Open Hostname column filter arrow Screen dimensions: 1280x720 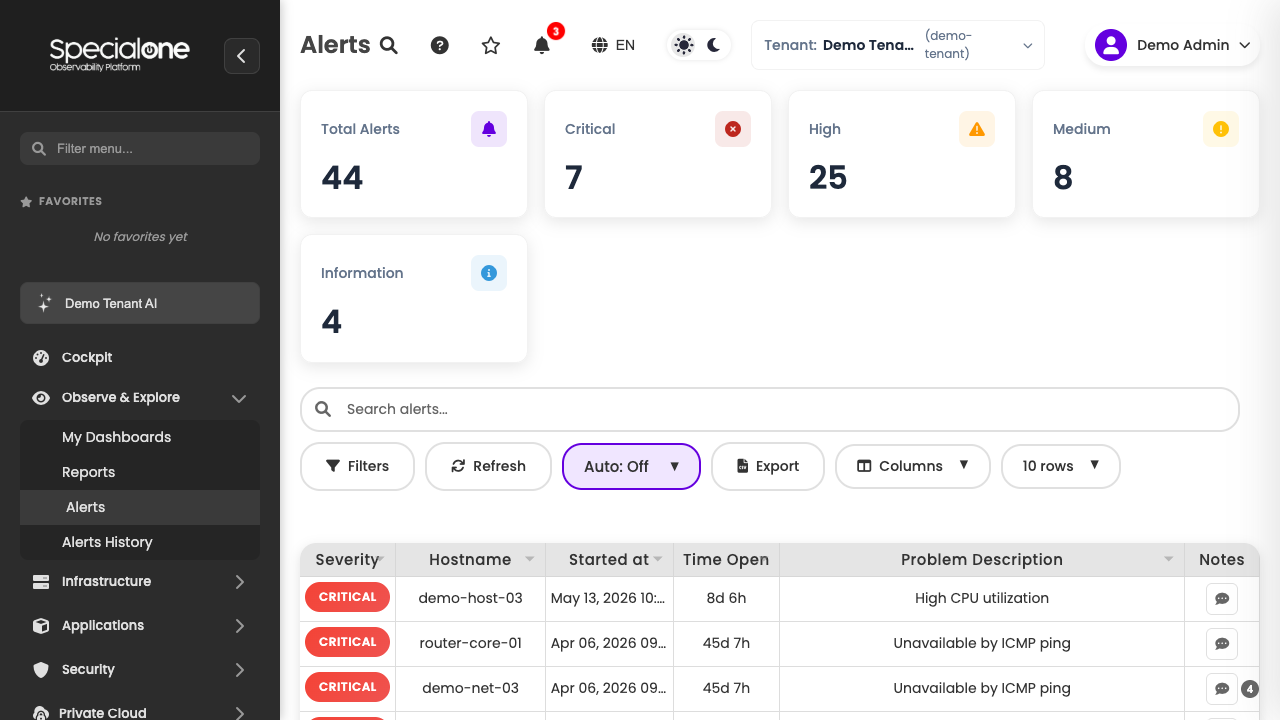pos(530,560)
